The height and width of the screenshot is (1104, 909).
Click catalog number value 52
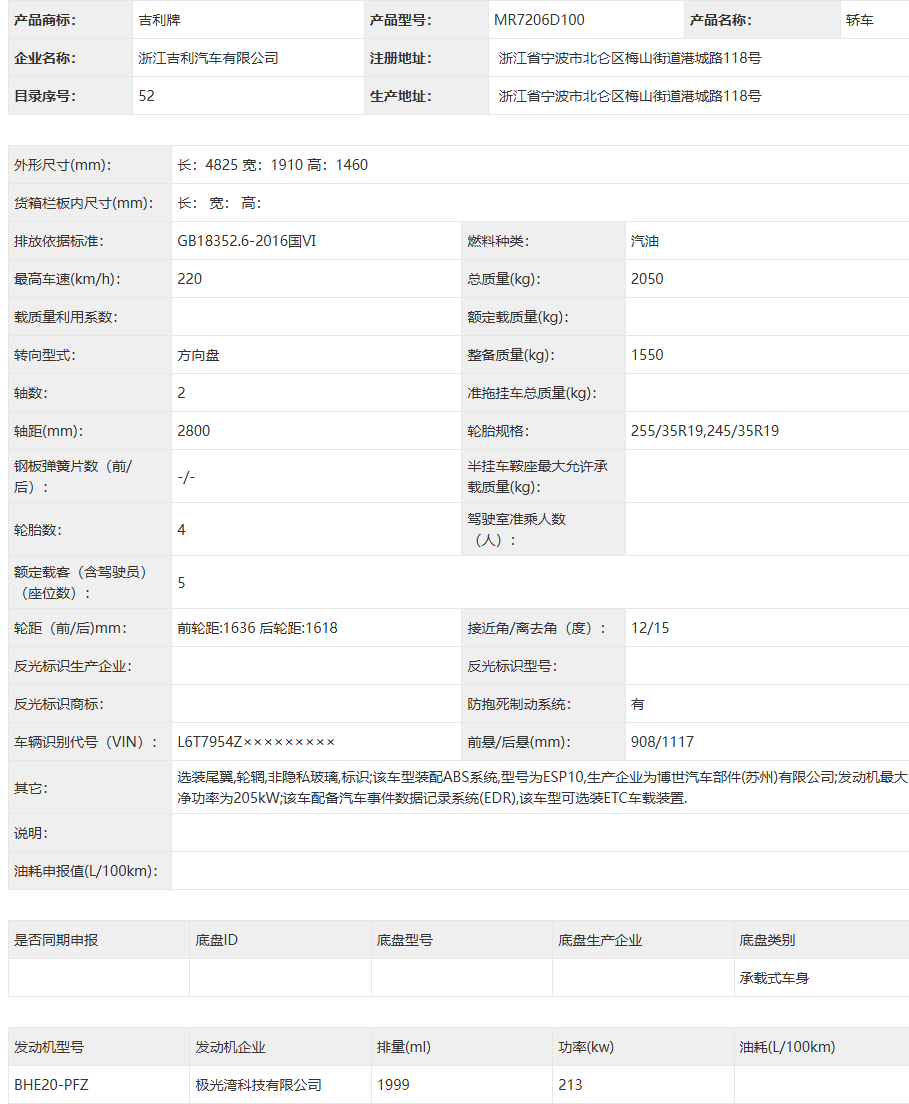click(146, 96)
